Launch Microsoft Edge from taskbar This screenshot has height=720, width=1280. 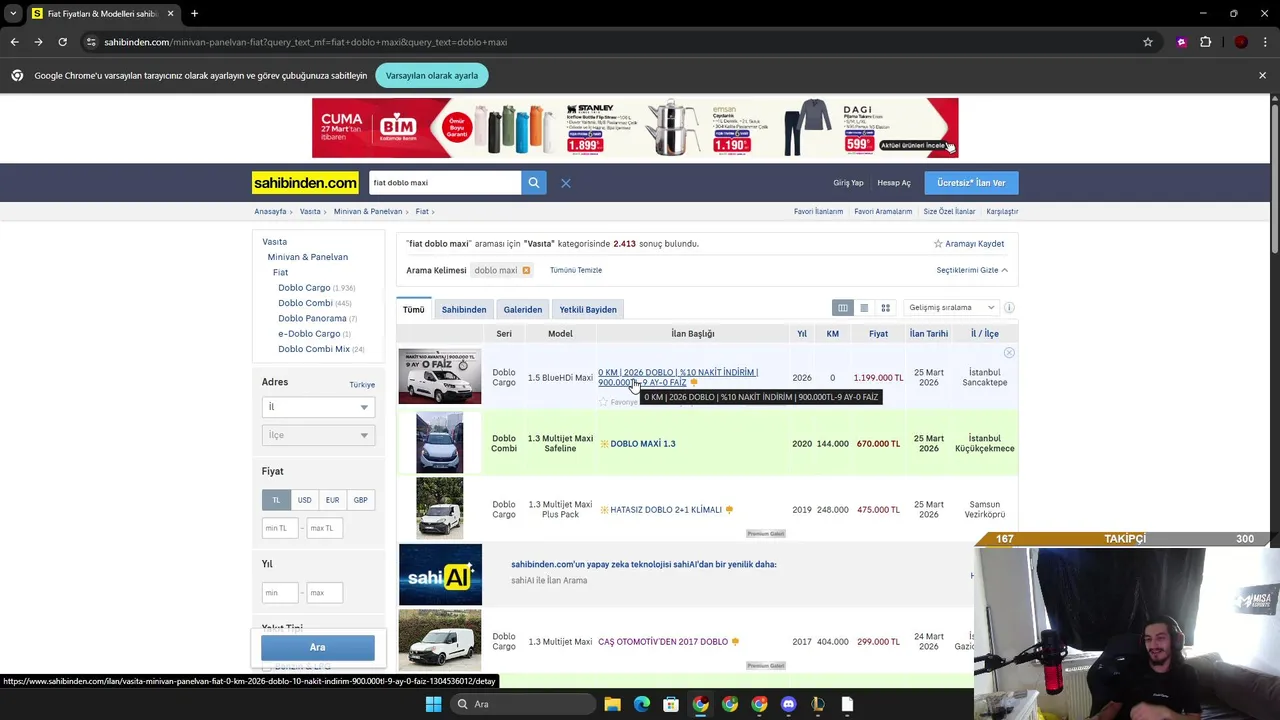[642, 704]
